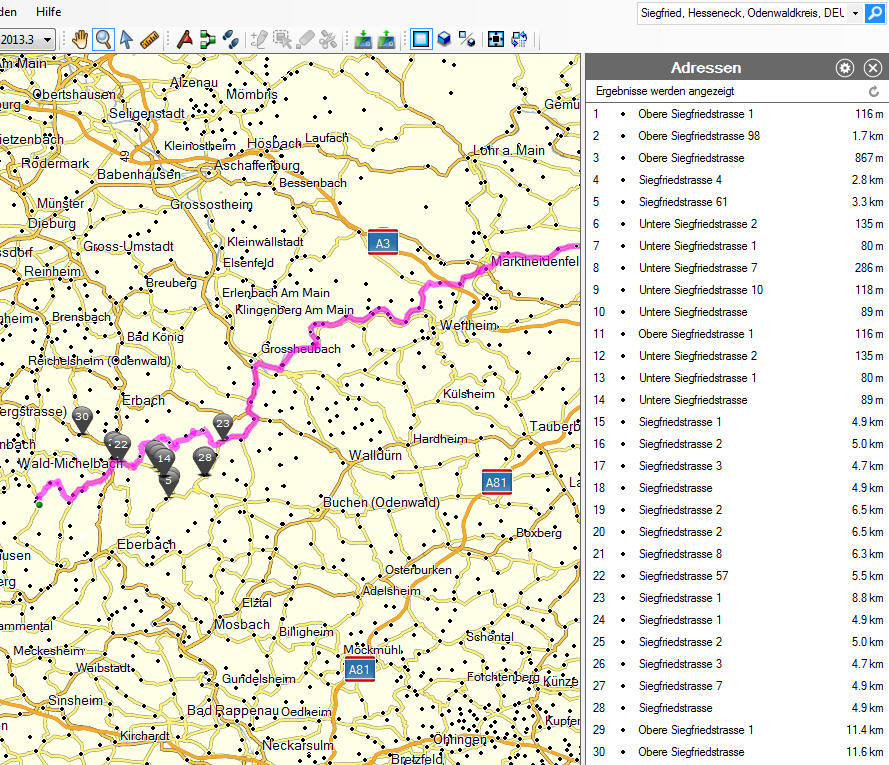Open the map product dropdown 2013.3

pyautogui.click(x=28, y=39)
